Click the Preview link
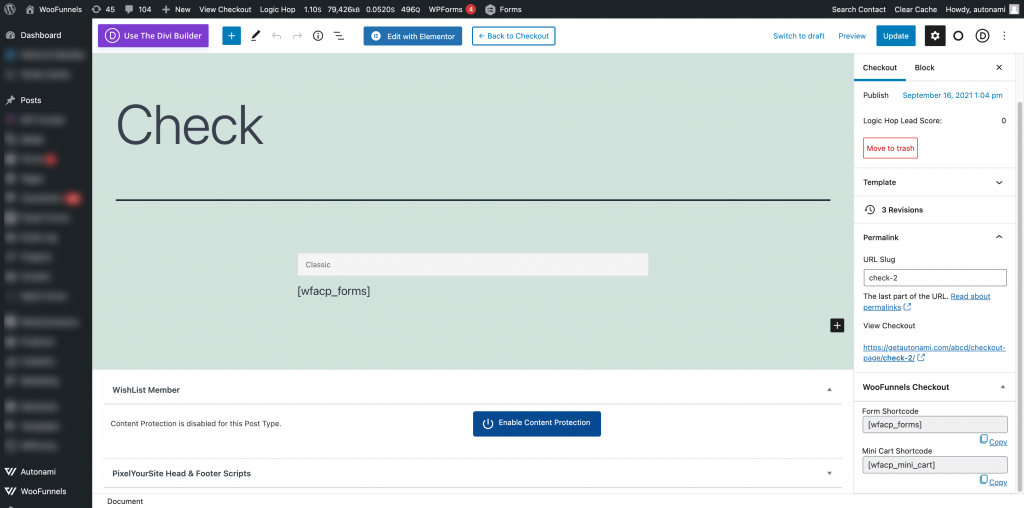The image size is (1024, 508). [852, 36]
